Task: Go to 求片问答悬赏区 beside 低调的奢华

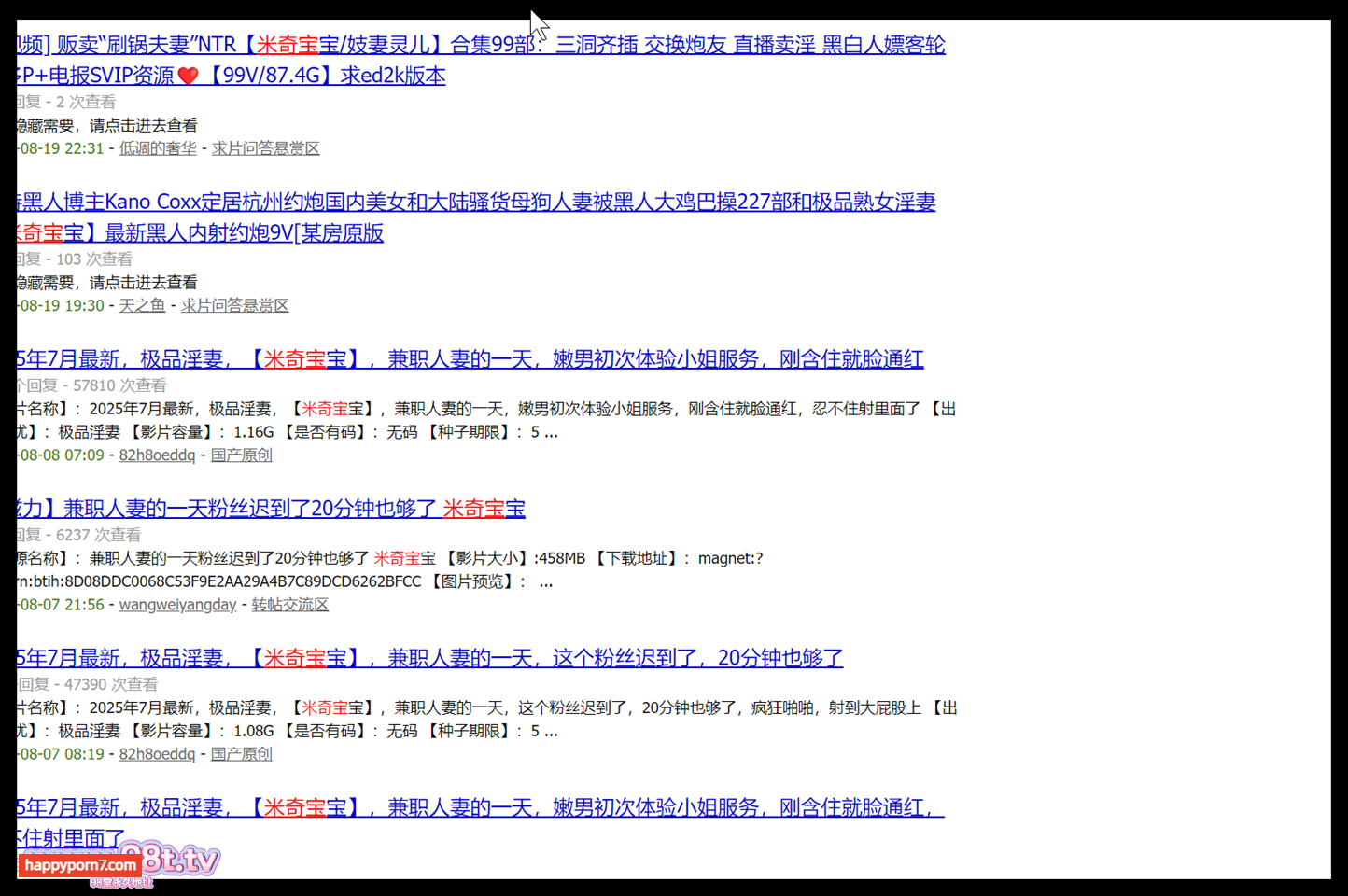Action: (x=265, y=148)
